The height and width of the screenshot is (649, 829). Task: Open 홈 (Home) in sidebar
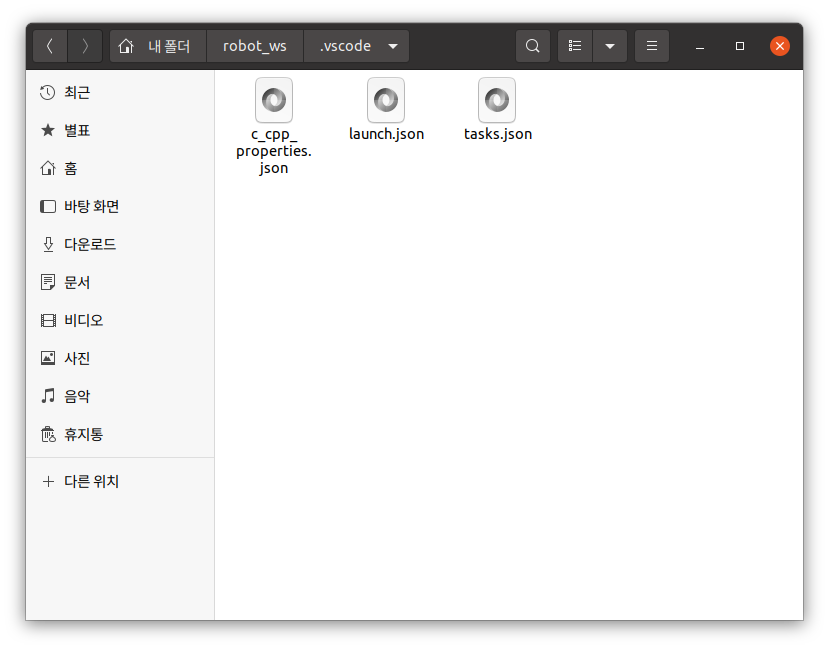pos(120,169)
